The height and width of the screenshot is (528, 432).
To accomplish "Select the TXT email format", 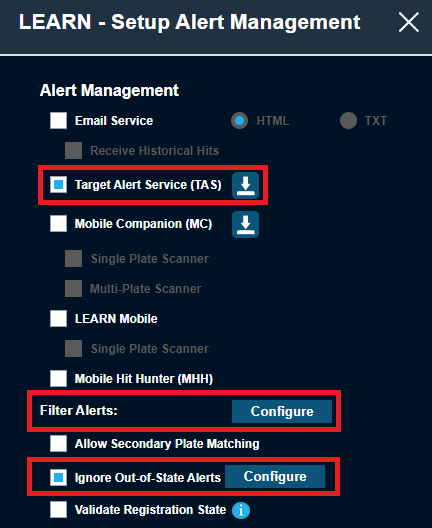I will [348, 121].
